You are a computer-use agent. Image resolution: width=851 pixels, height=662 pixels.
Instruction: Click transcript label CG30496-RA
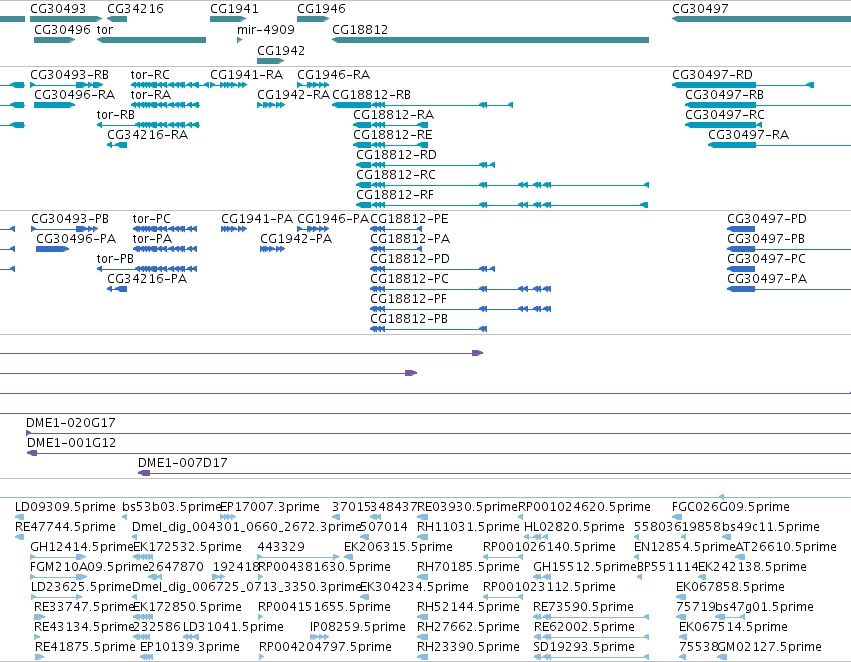pyautogui.click(x=74, y=95)
